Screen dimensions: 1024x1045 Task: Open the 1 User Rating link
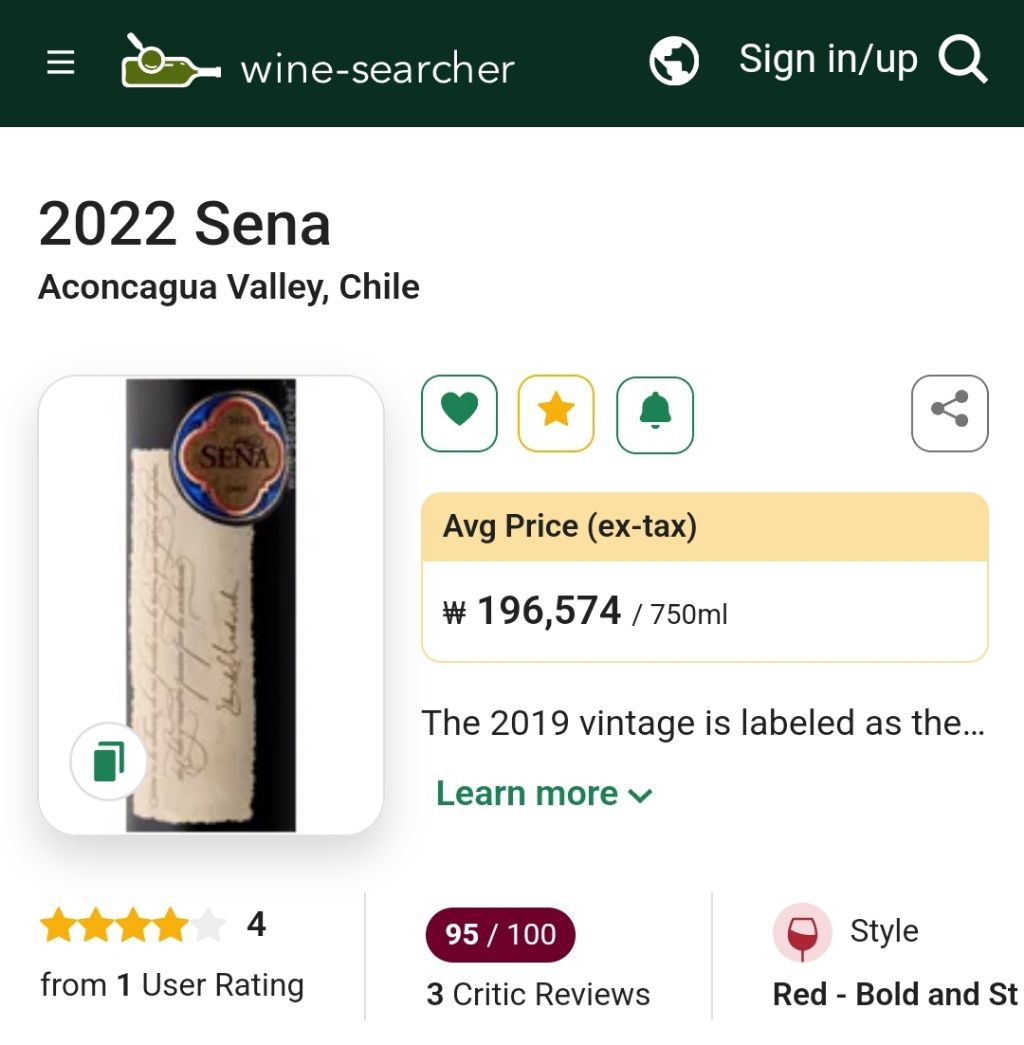click(x=172, y=986)
